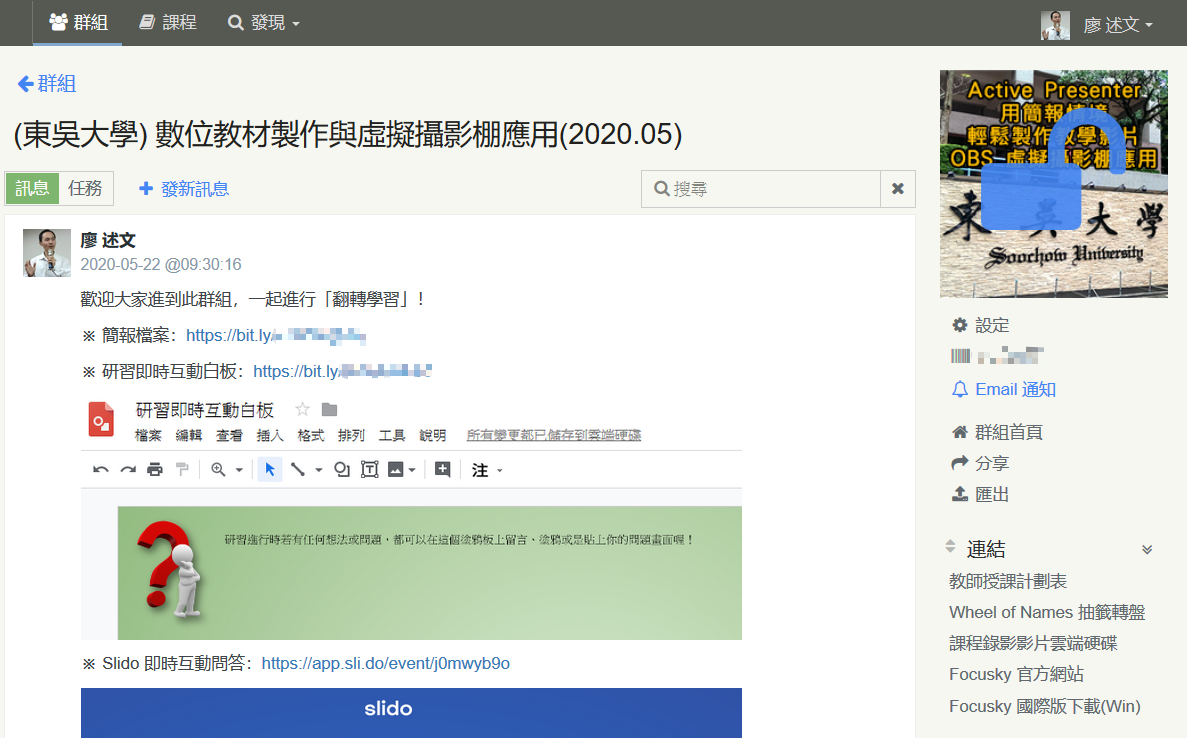Click the add comment icon
Image resolution: width=1187 pixels, height=738 pixels.
[443, 470]
